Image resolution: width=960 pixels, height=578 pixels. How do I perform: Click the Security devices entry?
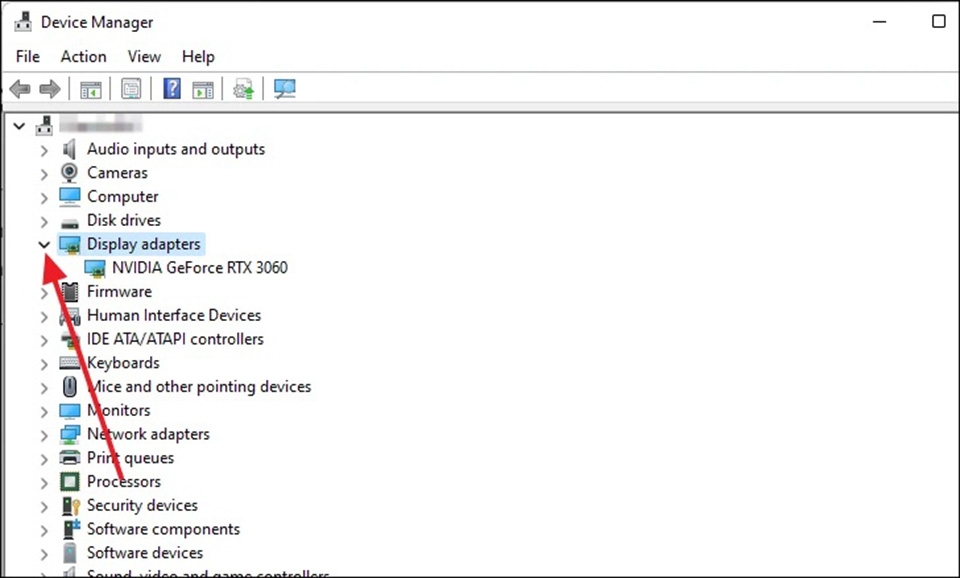pos(142,505)
